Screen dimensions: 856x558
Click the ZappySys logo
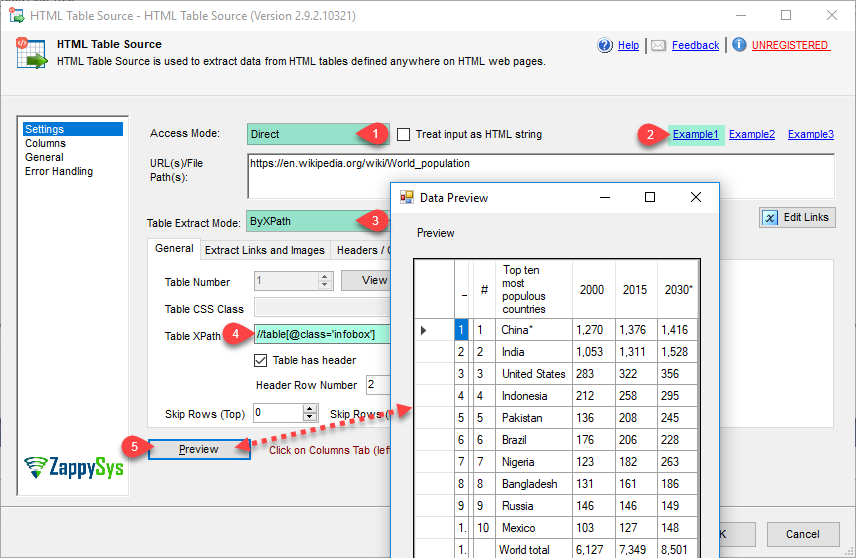click(74, 467)
